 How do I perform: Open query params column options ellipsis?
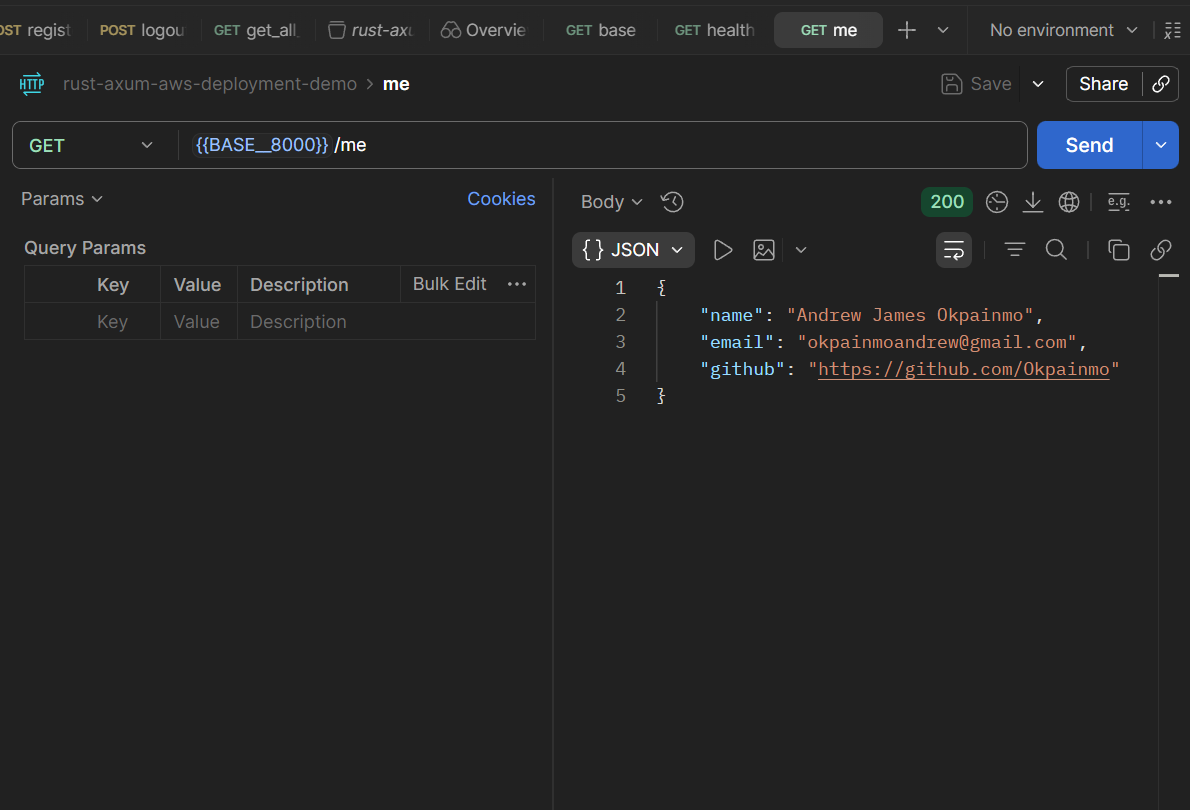click(x=517, y=284)
